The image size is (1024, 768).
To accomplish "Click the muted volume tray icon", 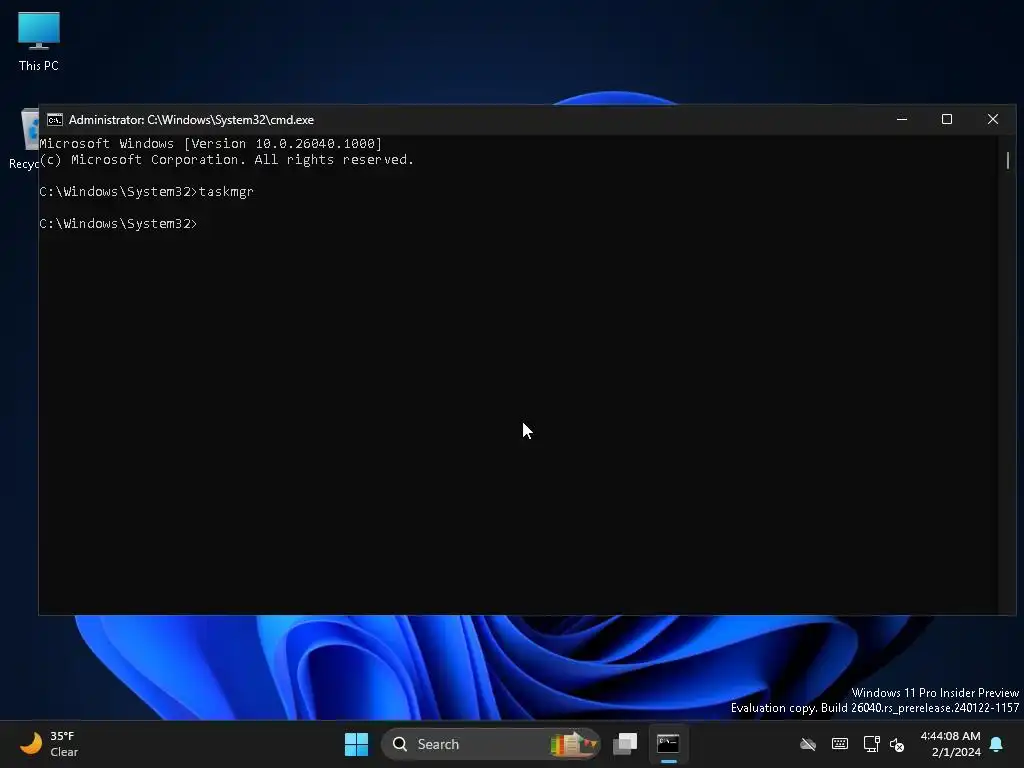I will click(x=897, y=744).
